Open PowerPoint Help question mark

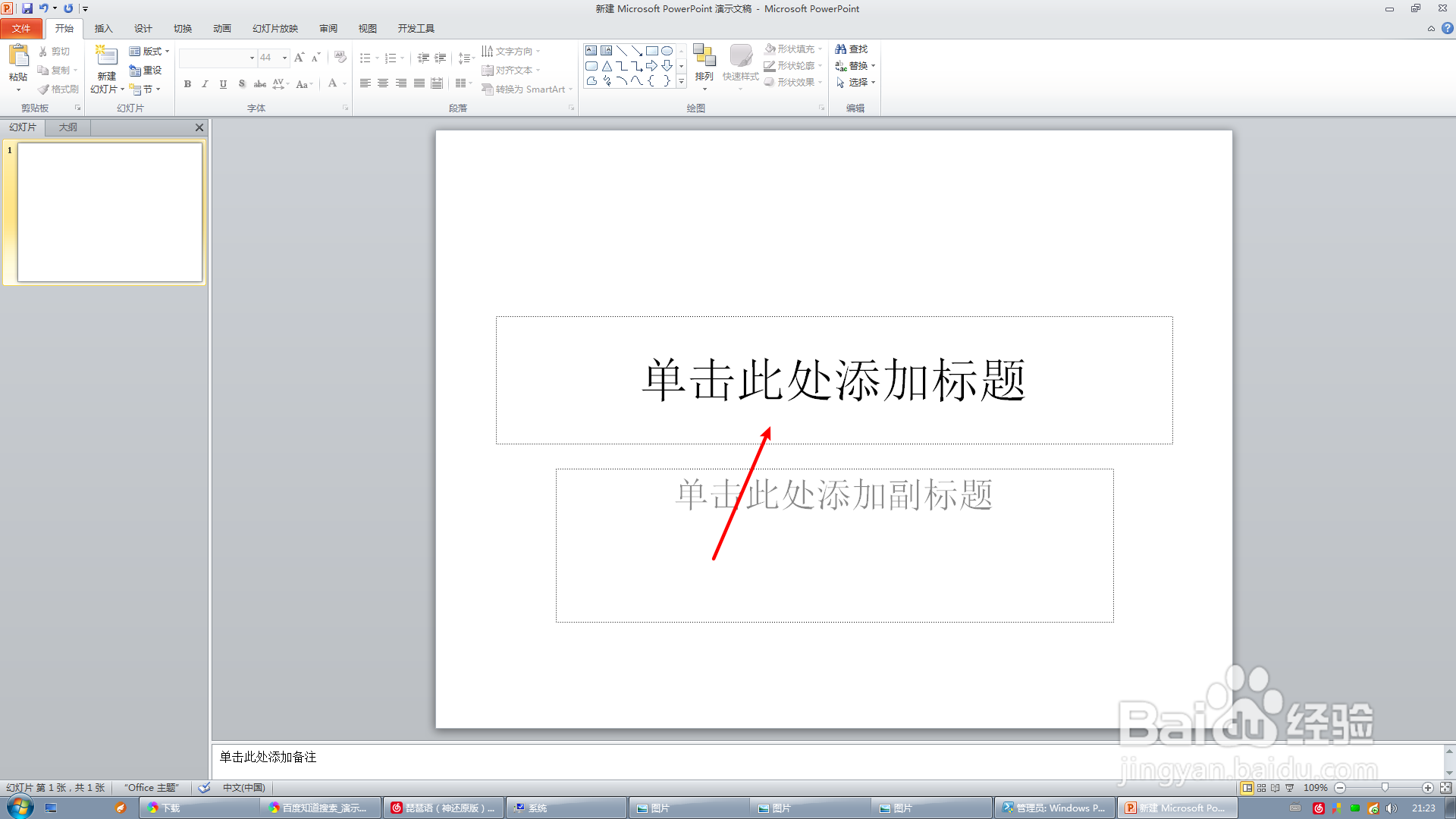(1448, 28)
